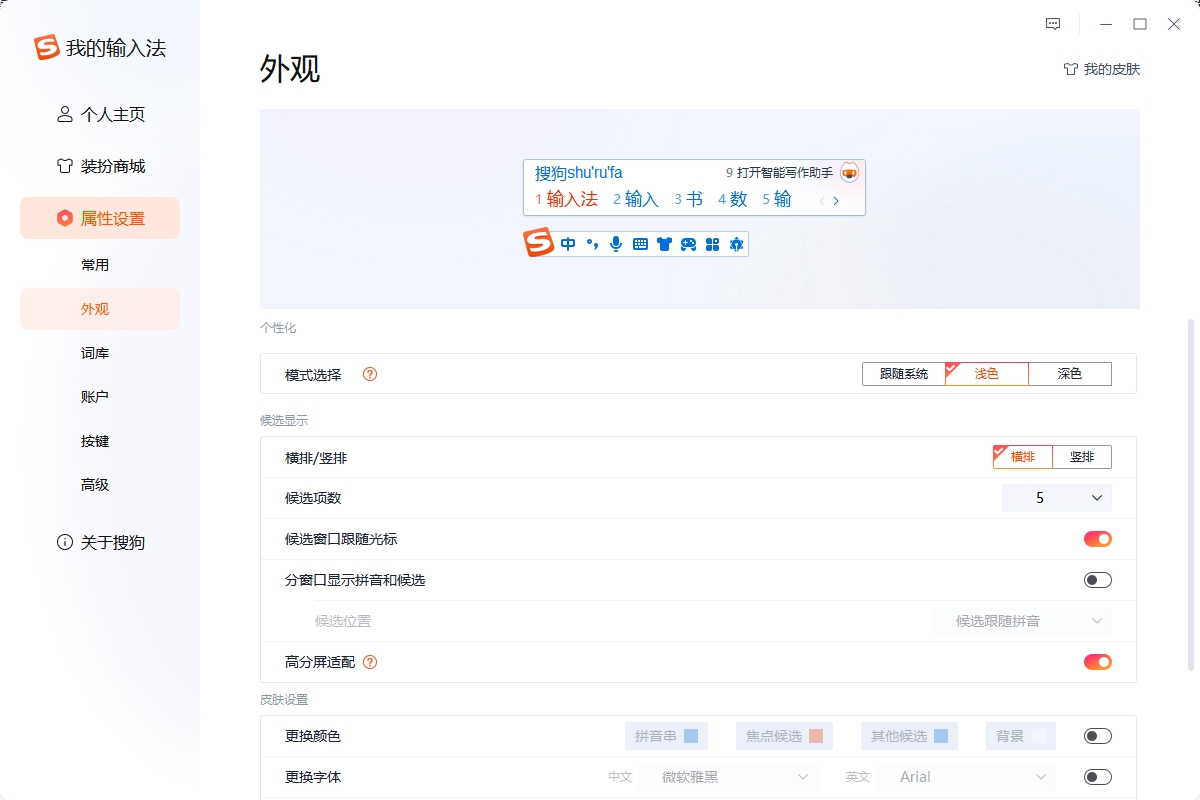The image size is (1200, 800).
Task: Click candidate 1 输入法 in preview
Action: point(566,199)
